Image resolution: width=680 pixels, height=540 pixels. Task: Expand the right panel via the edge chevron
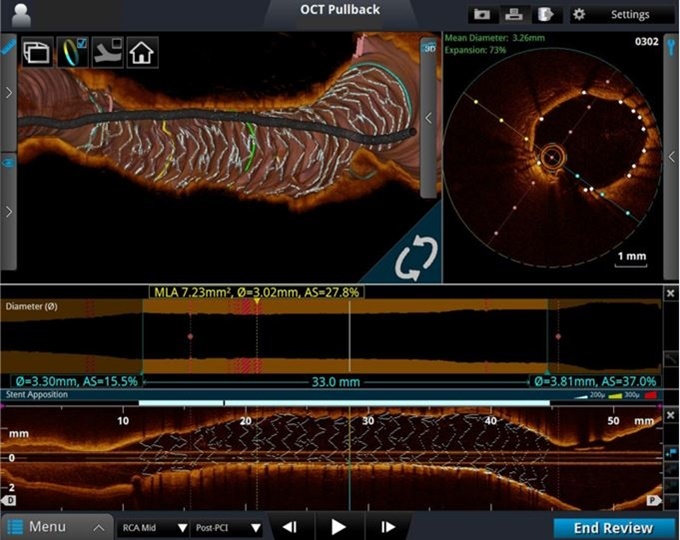pos(671,157)
